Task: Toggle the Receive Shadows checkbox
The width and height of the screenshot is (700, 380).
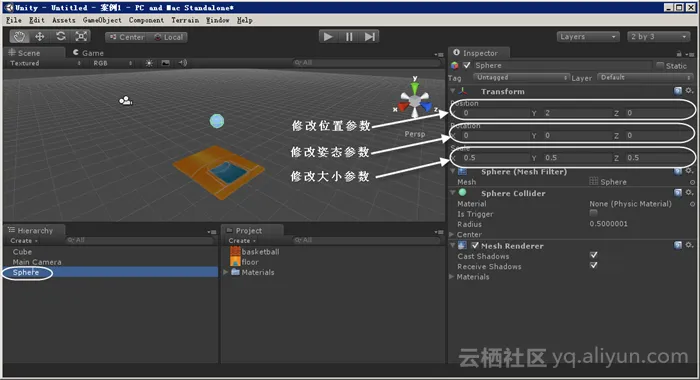Action: [x=593, y=265]
